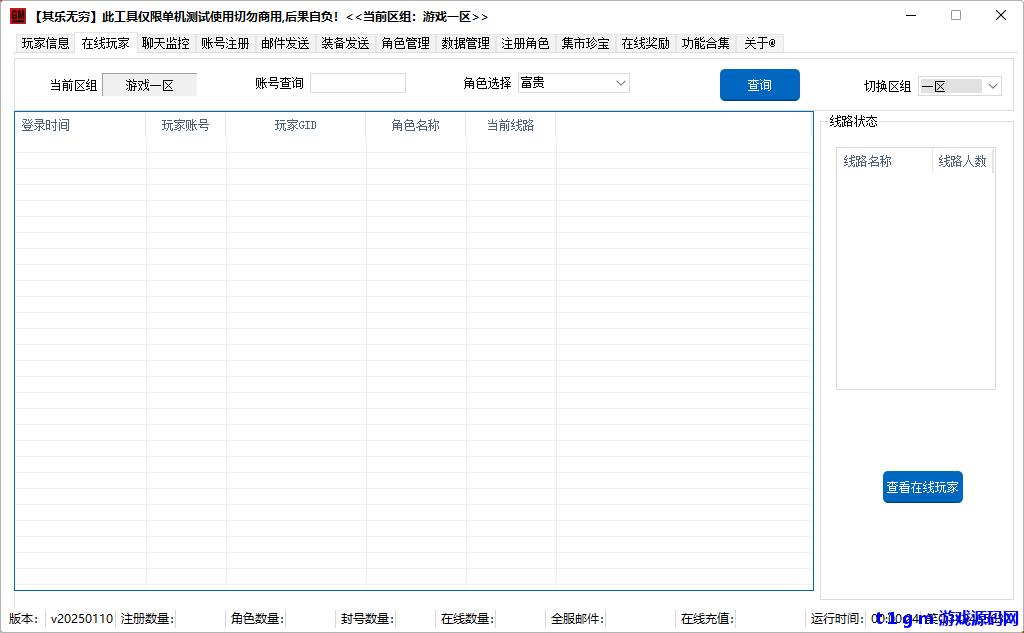Image resolution: width=1024 pixels, height=633 pixels.
Task: Click the 玩家账号 column header
Action: (186, 125)
